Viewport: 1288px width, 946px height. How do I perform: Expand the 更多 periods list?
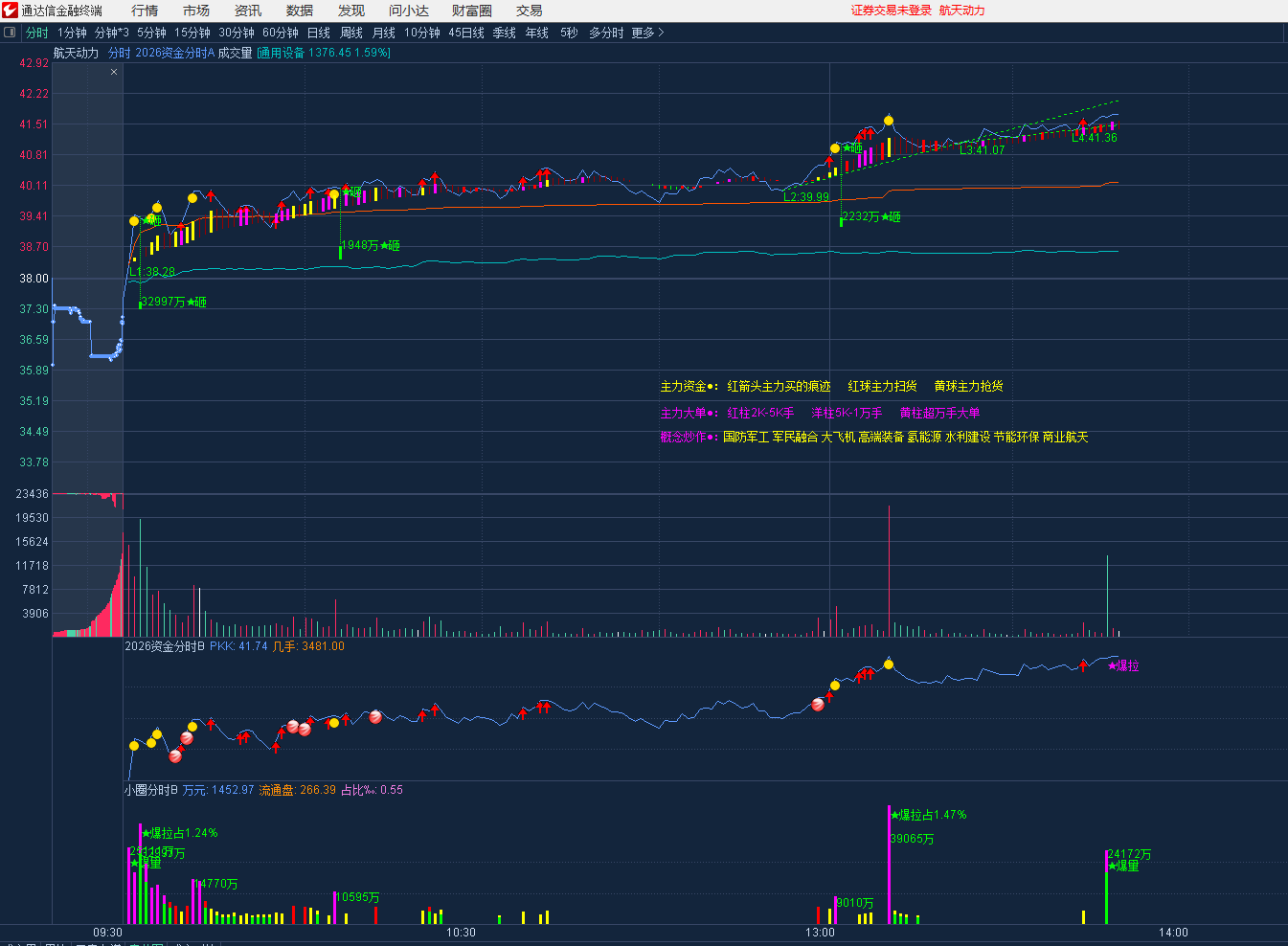click(647, 33)
